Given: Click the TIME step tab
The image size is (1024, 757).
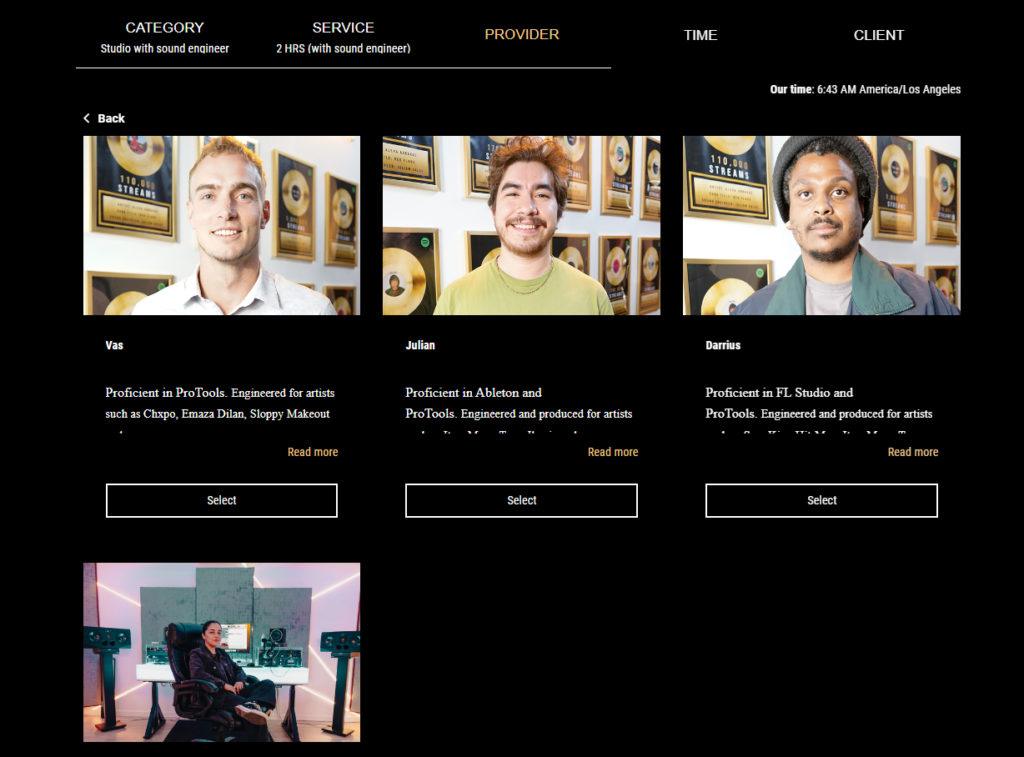Looking at the screenshot, I should point(700,35).
